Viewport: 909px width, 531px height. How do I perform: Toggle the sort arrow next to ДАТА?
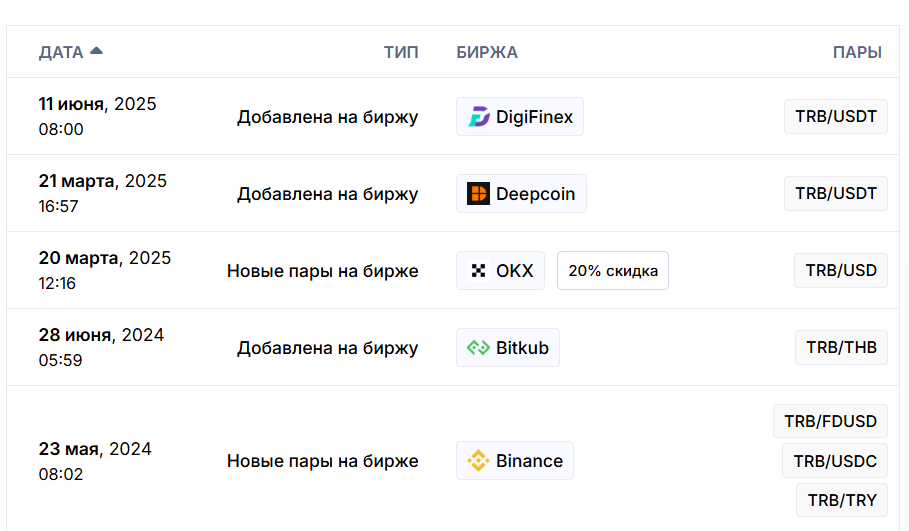click(x=96, y=51)
